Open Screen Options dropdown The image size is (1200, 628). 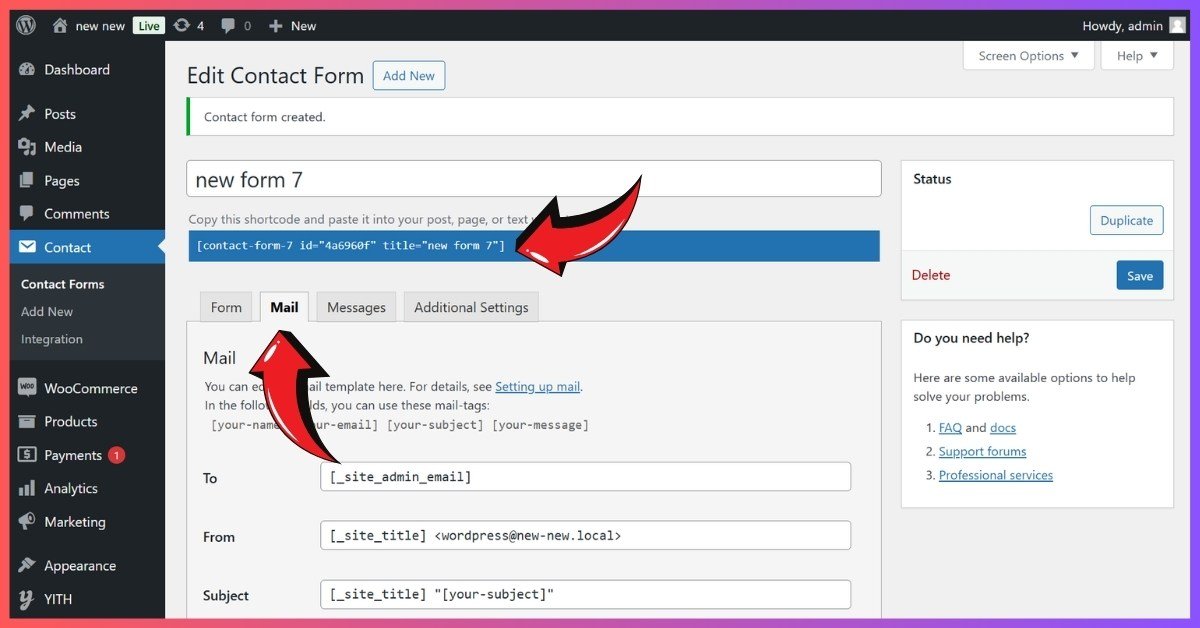[x=1028, y=56]
